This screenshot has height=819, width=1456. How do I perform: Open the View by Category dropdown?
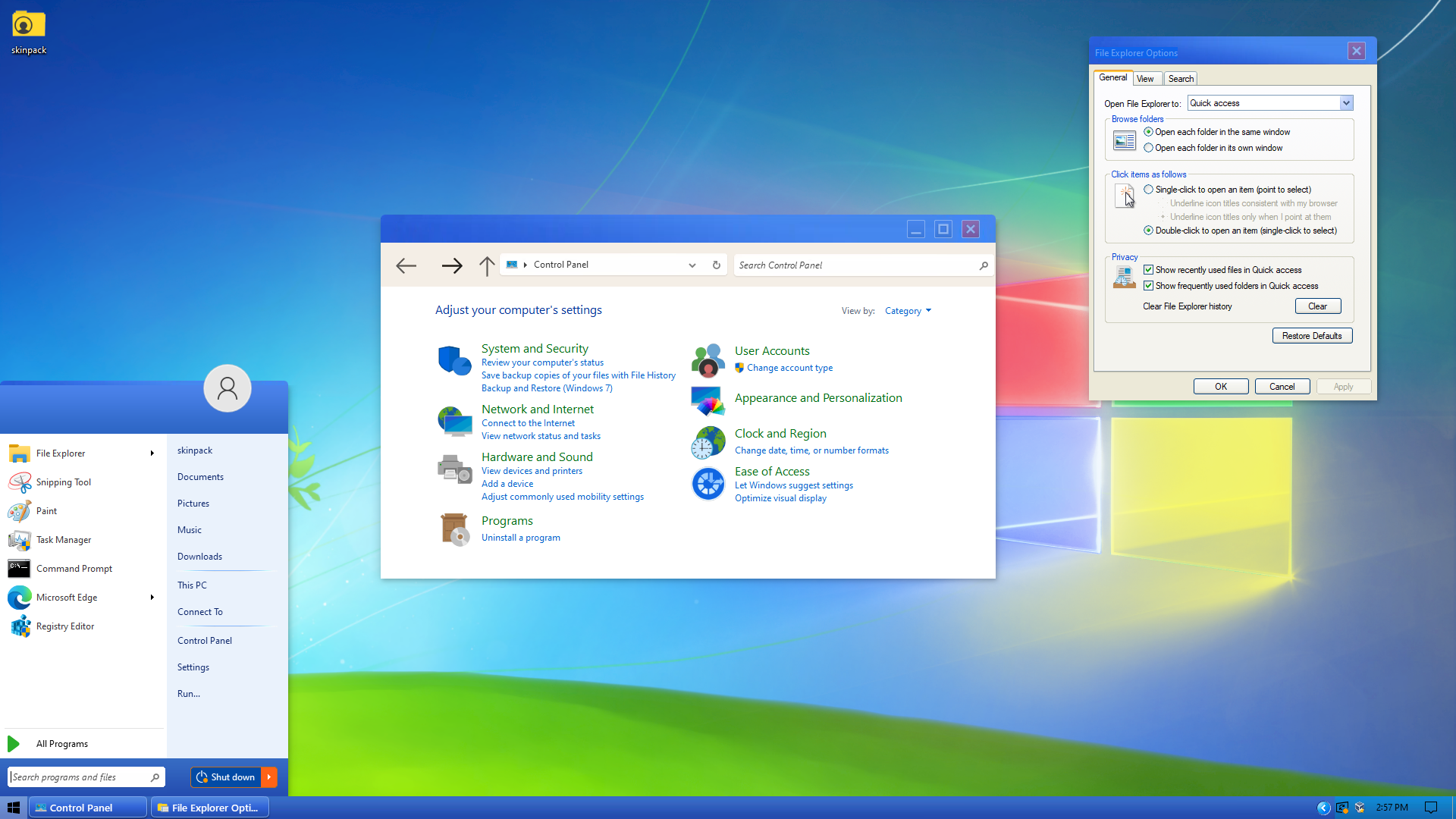(908, 311)
